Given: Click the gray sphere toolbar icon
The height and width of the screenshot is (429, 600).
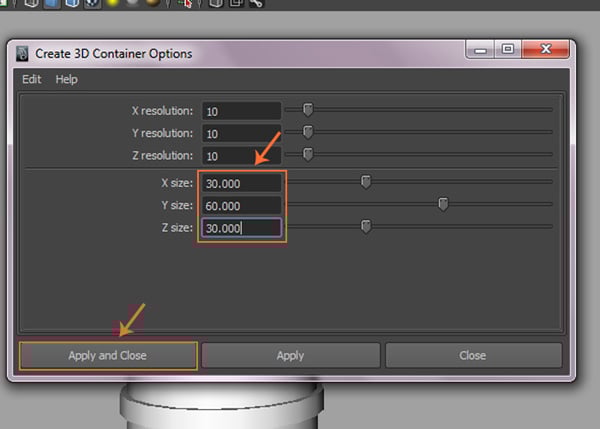Looking at the screenshot, I should 132,3.
